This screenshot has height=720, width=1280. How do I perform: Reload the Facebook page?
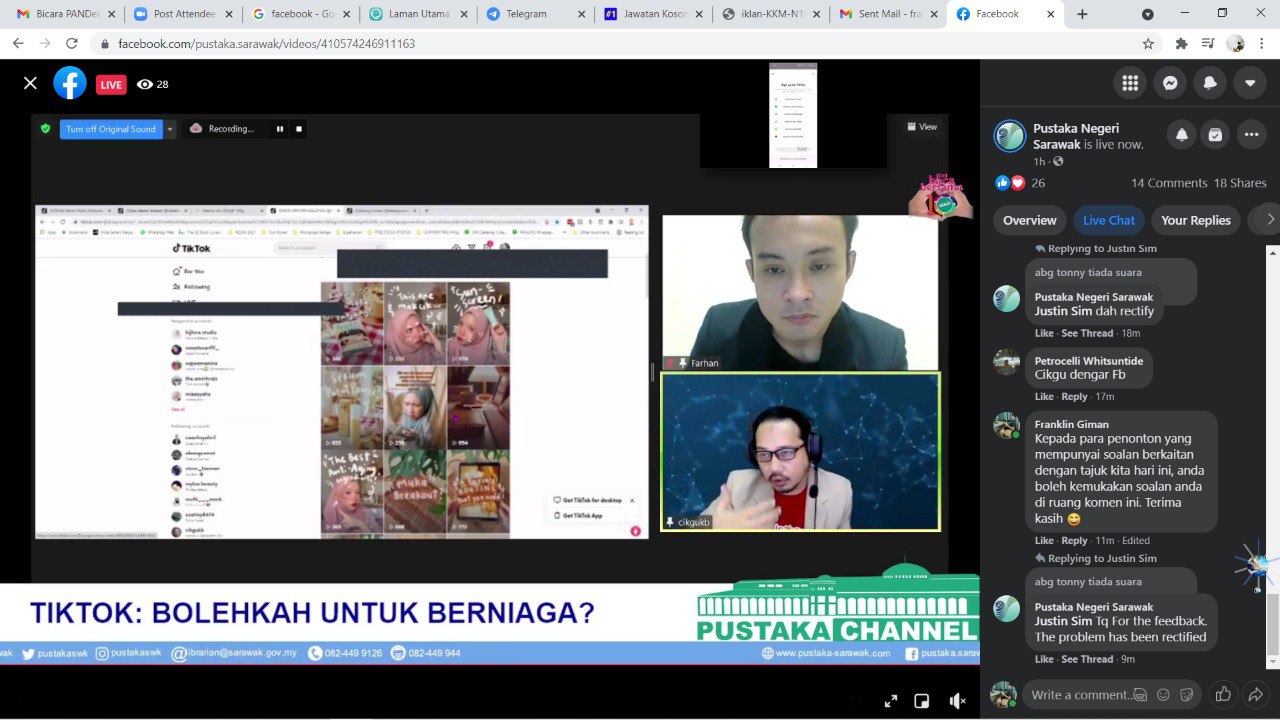point(72,44)
